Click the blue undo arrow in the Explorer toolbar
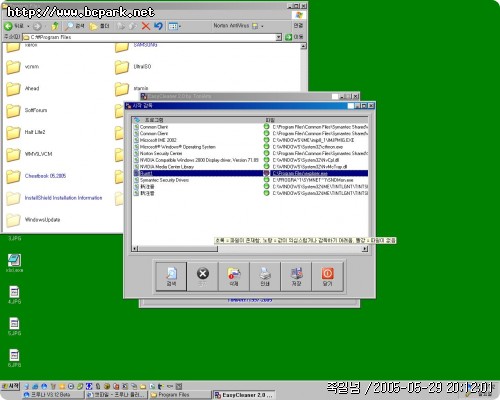Image resolution: width=500 pixels, height=400 pixels. [x=158, y=26]
